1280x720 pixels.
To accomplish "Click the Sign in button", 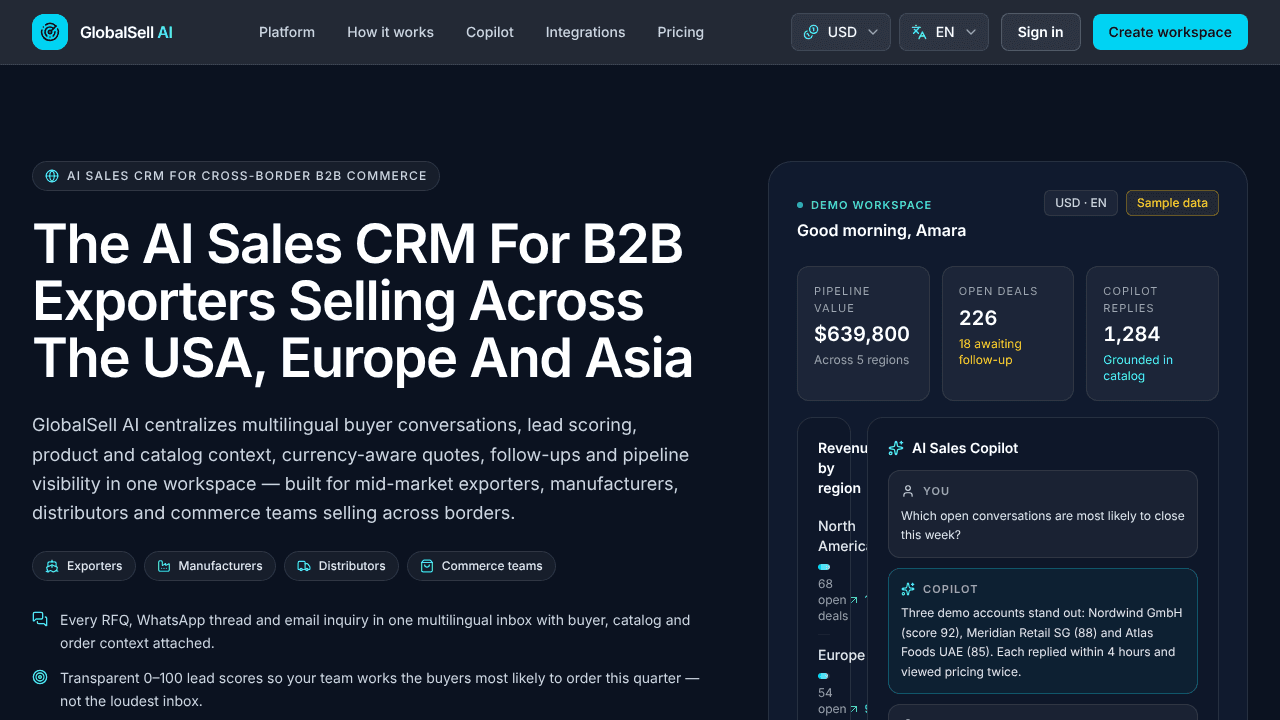I will tap(1040, 32).
